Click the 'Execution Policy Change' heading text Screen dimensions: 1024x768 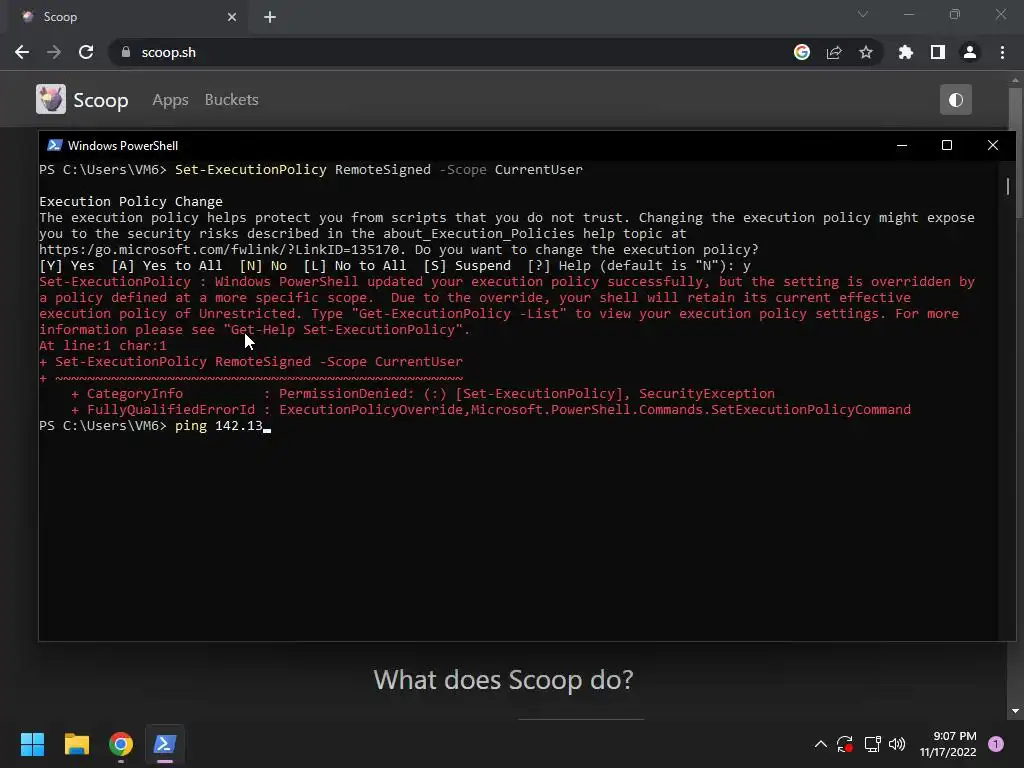pos(131,201)
